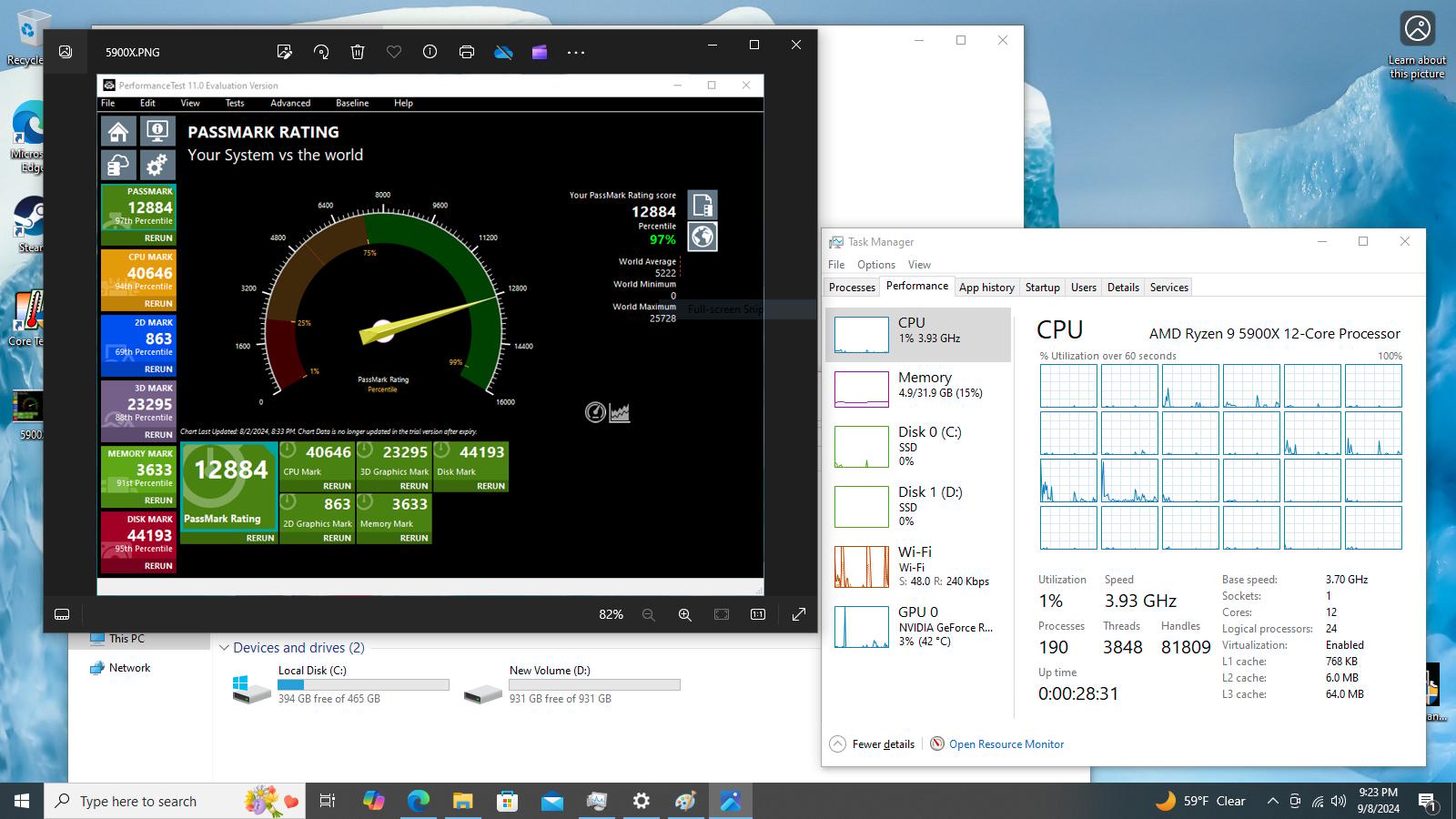
Task: Switch to the Processes tab in Task Manager
Action: point(852,287)
